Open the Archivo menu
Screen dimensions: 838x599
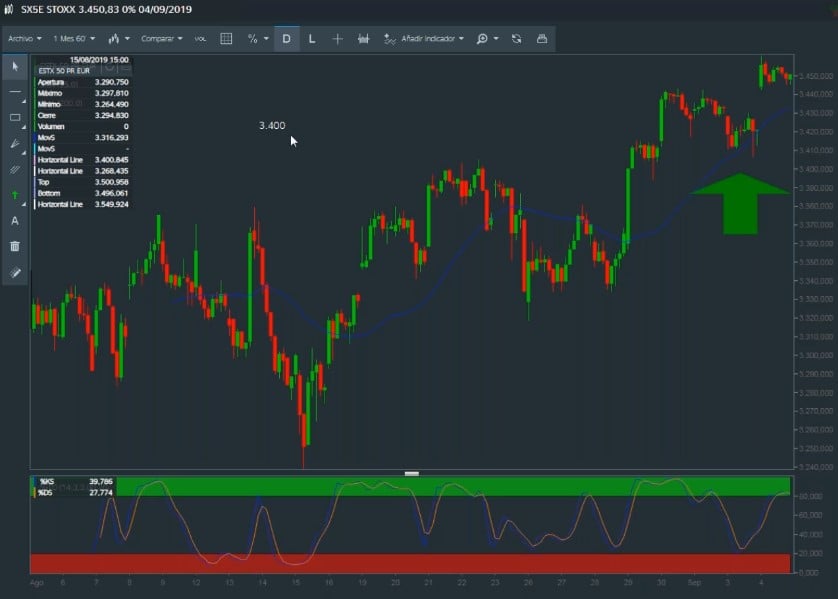(x=25, y=39)
